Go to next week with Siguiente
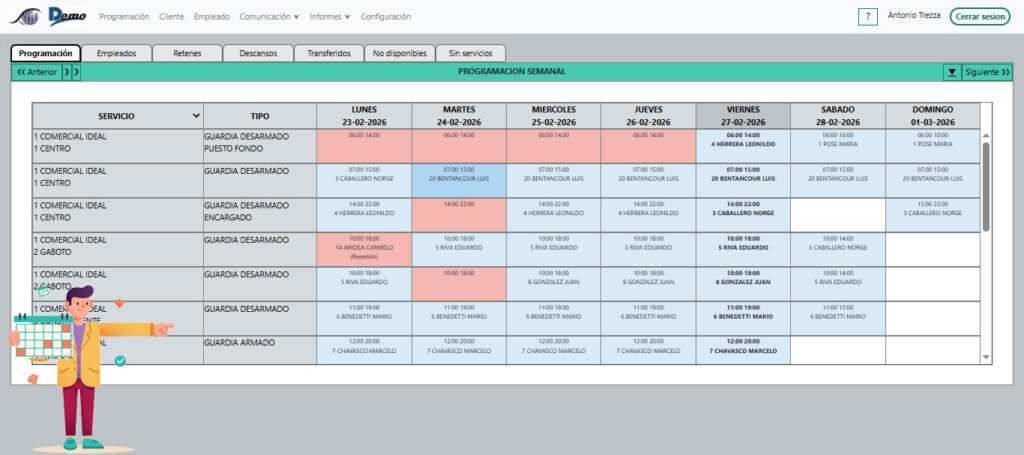1024x455 pixels. tap(987, 72)
